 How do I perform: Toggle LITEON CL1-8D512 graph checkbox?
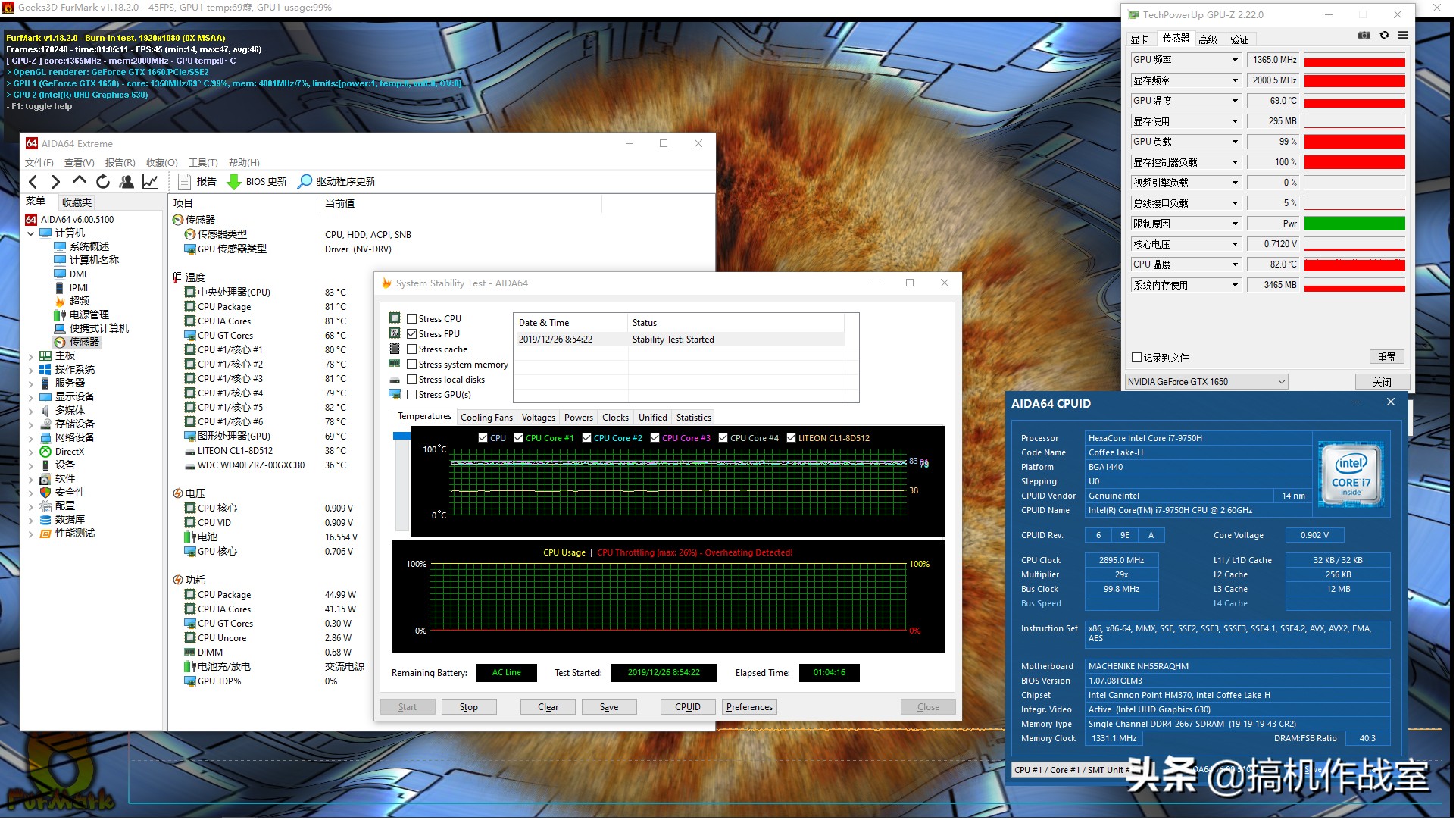point(792,438)
